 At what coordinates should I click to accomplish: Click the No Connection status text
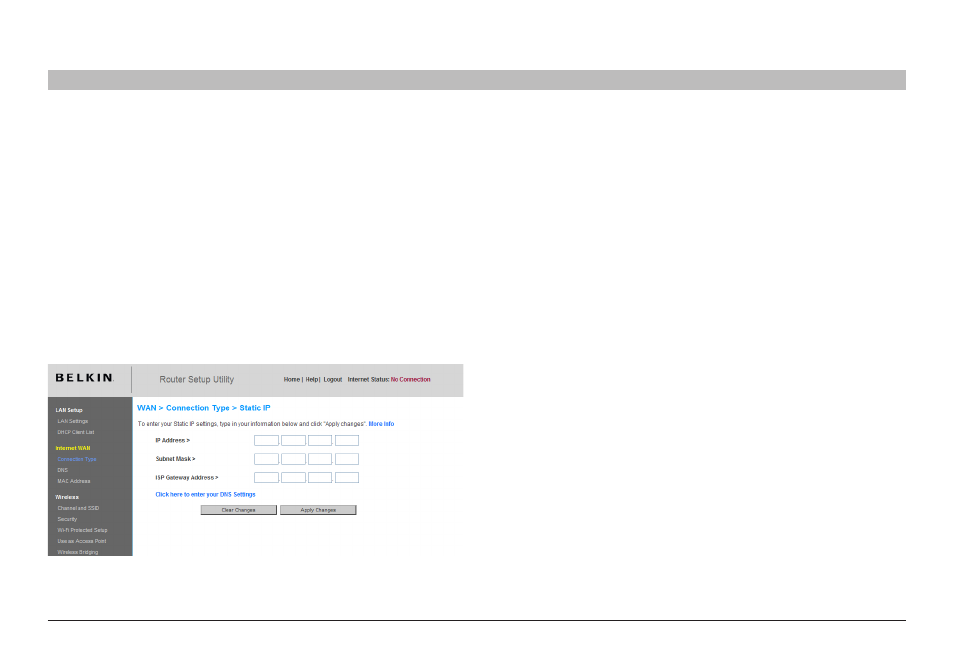tap(411, 380)
